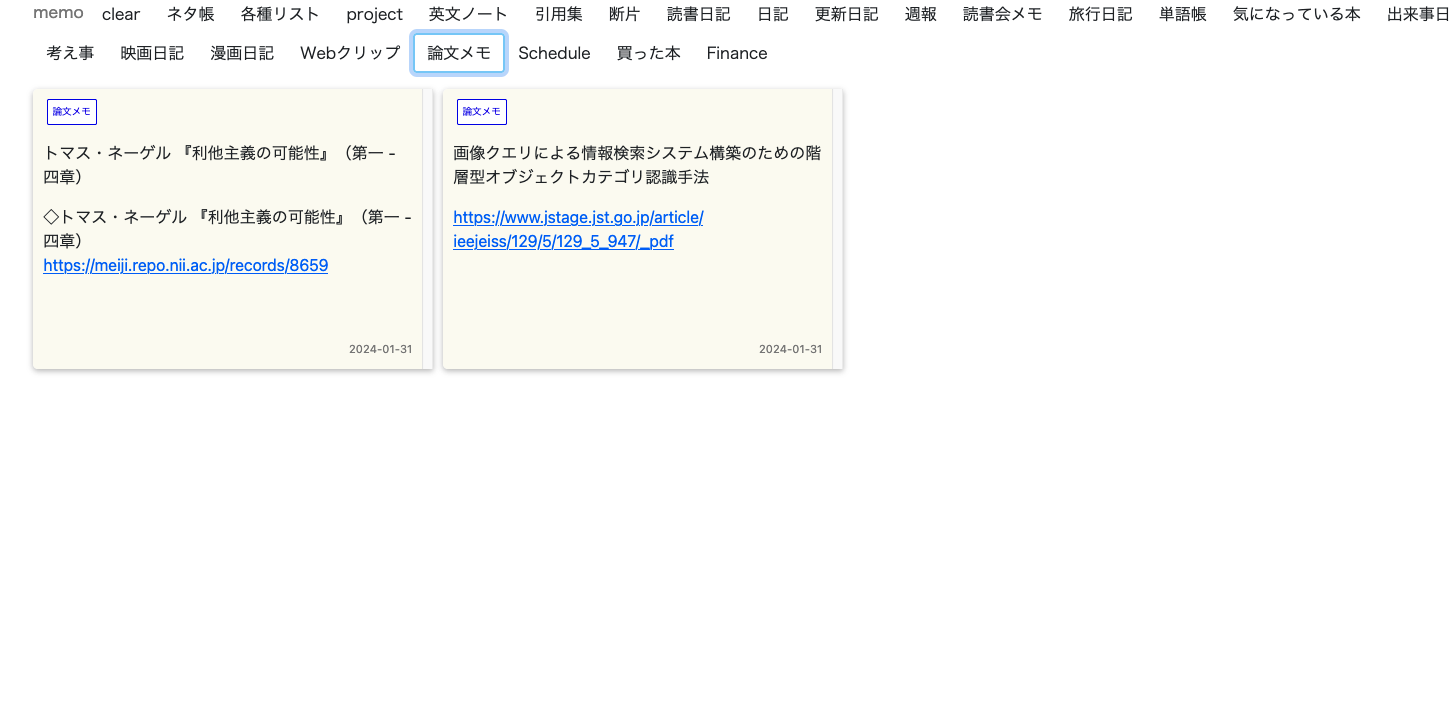
Task: Open the 各種リスト category
Action: [x=278, y=14]
